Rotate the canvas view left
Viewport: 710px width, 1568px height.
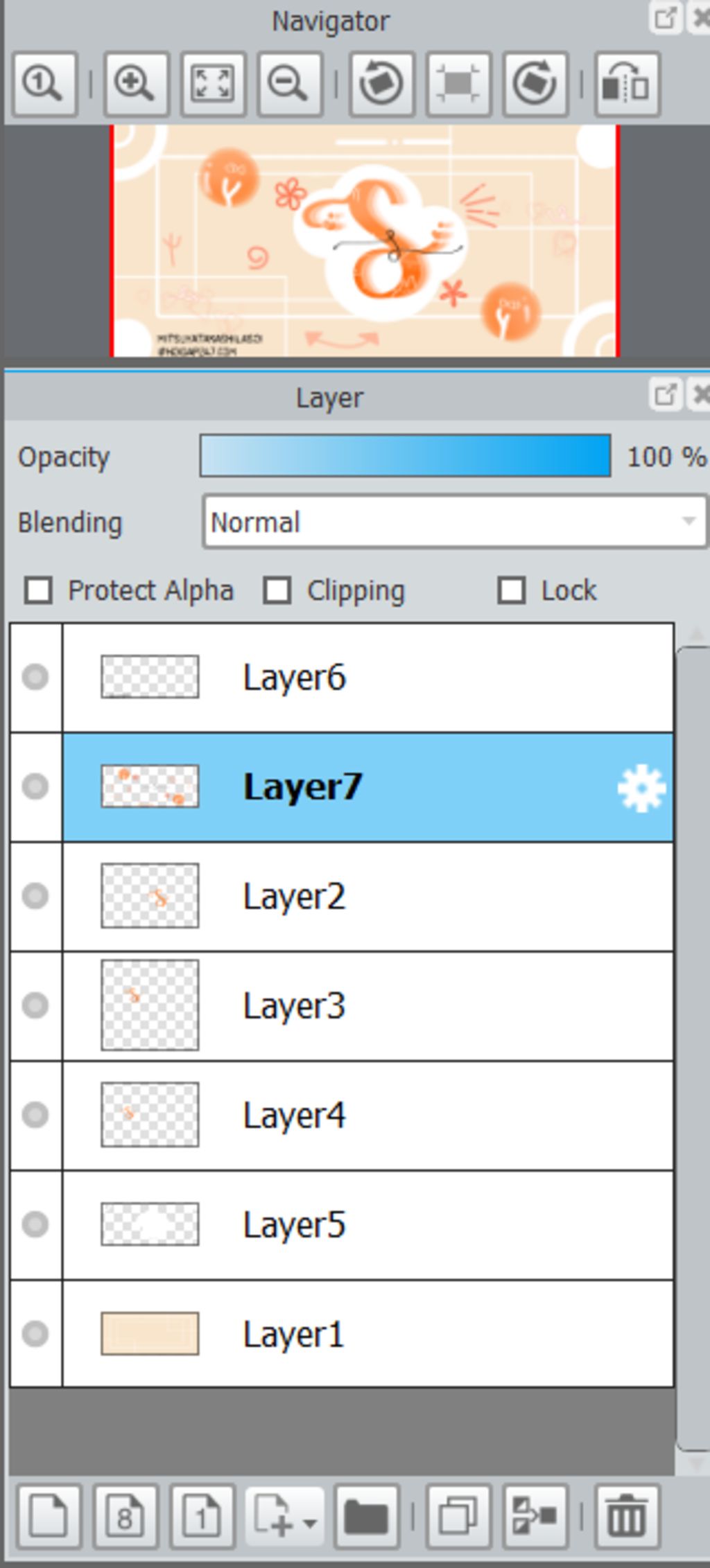pos(382,84)
